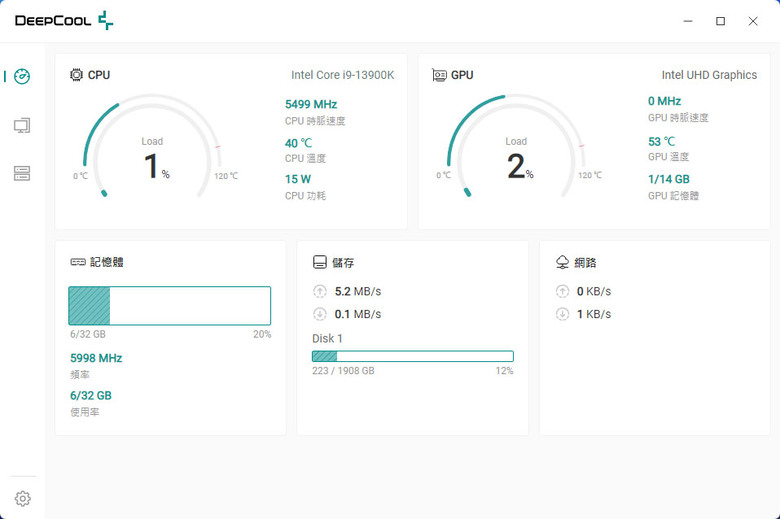This screenshot has height=519, width=780.
Task: Click the 0 KB/s network upload value
Action: pos(594,292)
